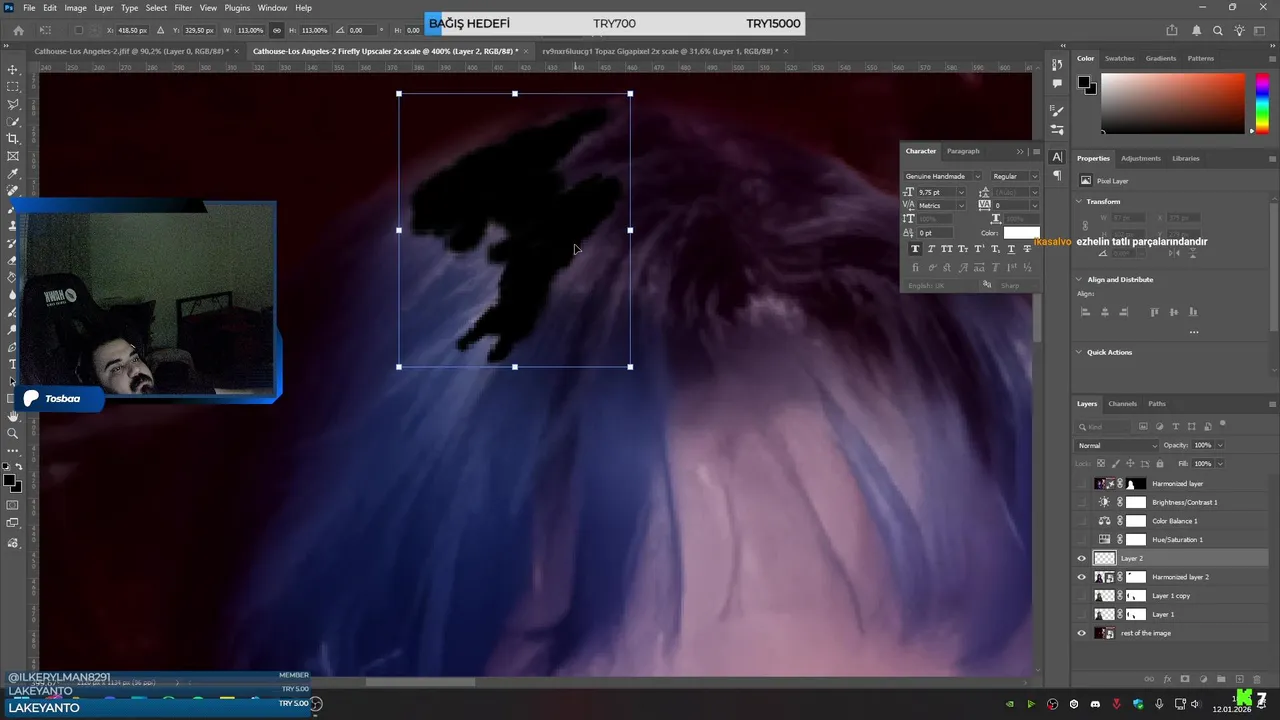Link layers using the chain icon
The height and width of the screenshot is (720, 1280).
pos(1149,679)
